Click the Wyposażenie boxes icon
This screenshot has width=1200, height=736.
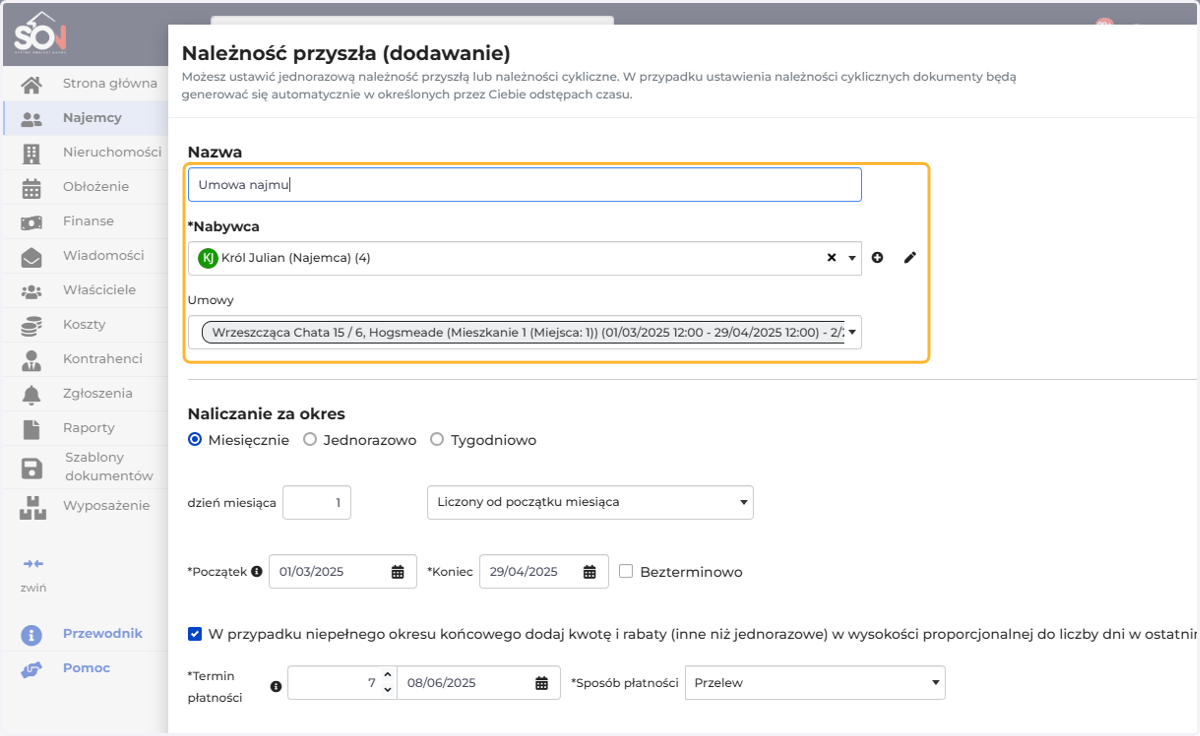point(32,506)
